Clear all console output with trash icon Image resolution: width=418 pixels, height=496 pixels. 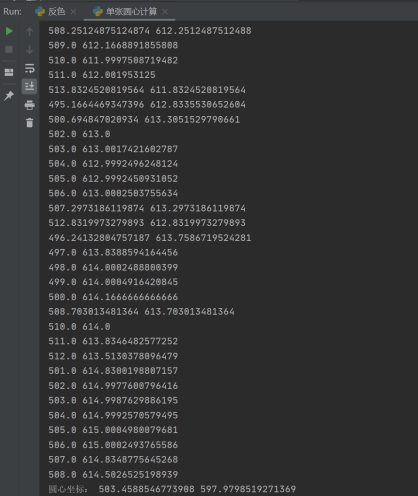29,123
